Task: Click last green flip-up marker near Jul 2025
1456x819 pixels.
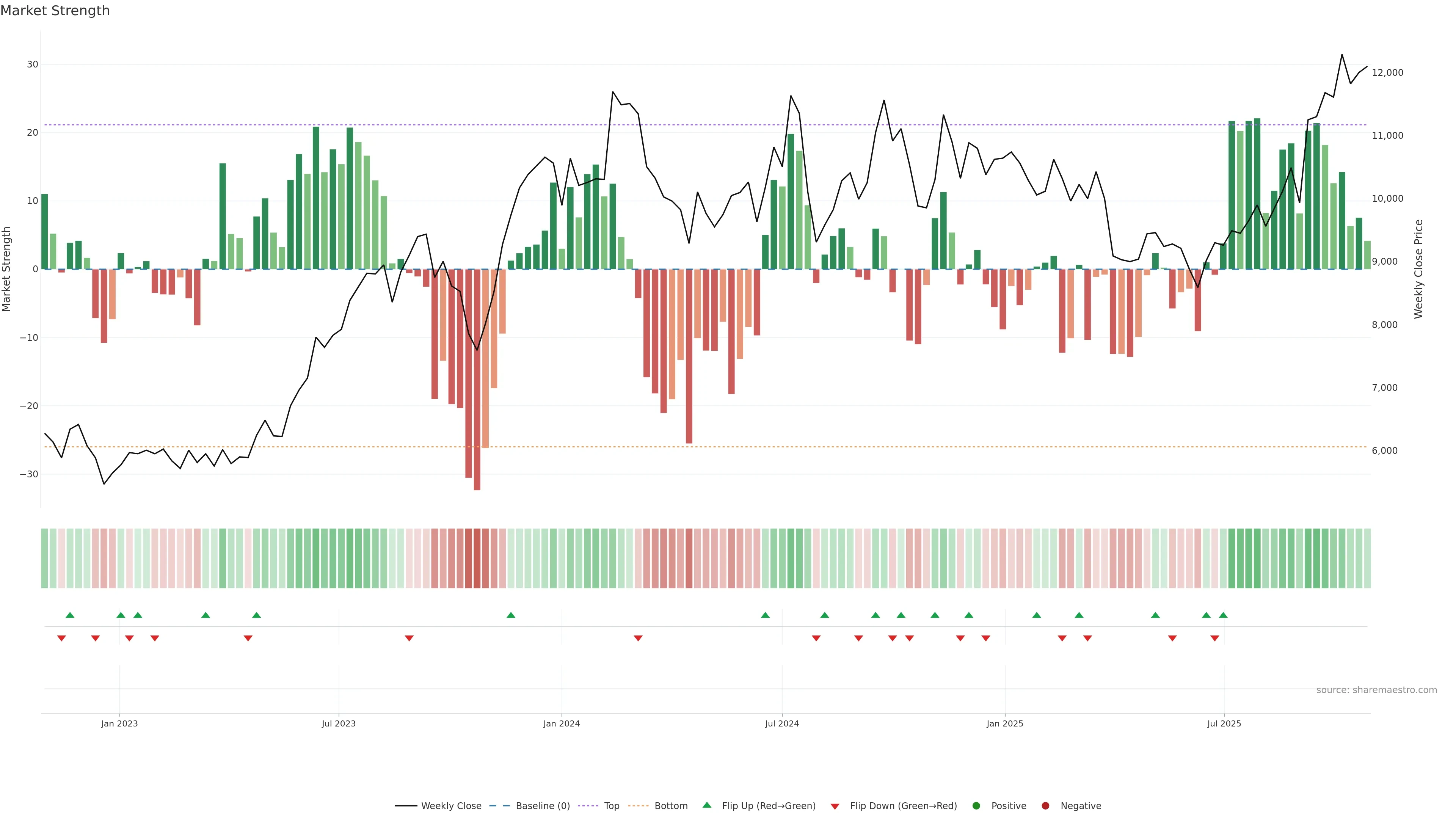Action: click(1223, 615)
